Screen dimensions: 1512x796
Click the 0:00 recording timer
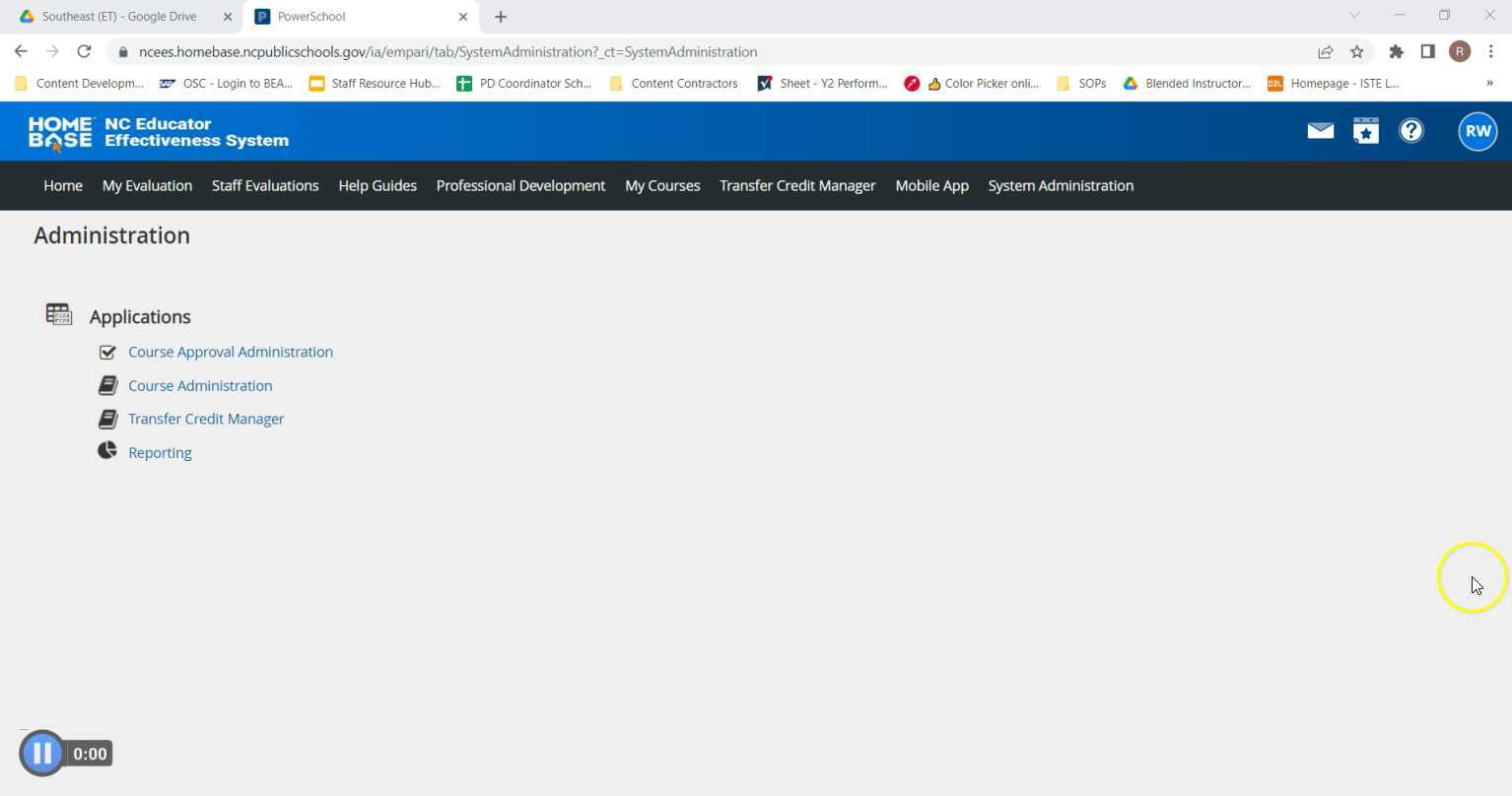tap(90, 754)
